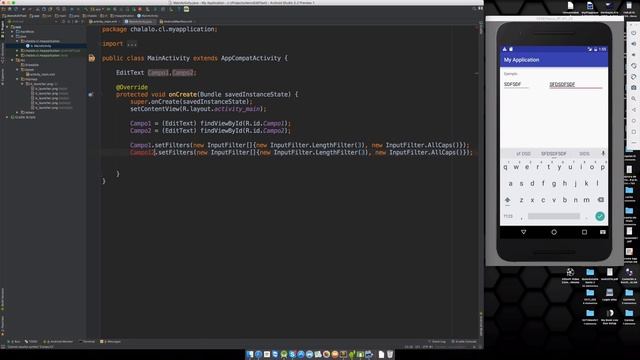This screenshot has height=360, width=640.
Task: Open the app run configuration dropdown
Action: pos(97,9)
